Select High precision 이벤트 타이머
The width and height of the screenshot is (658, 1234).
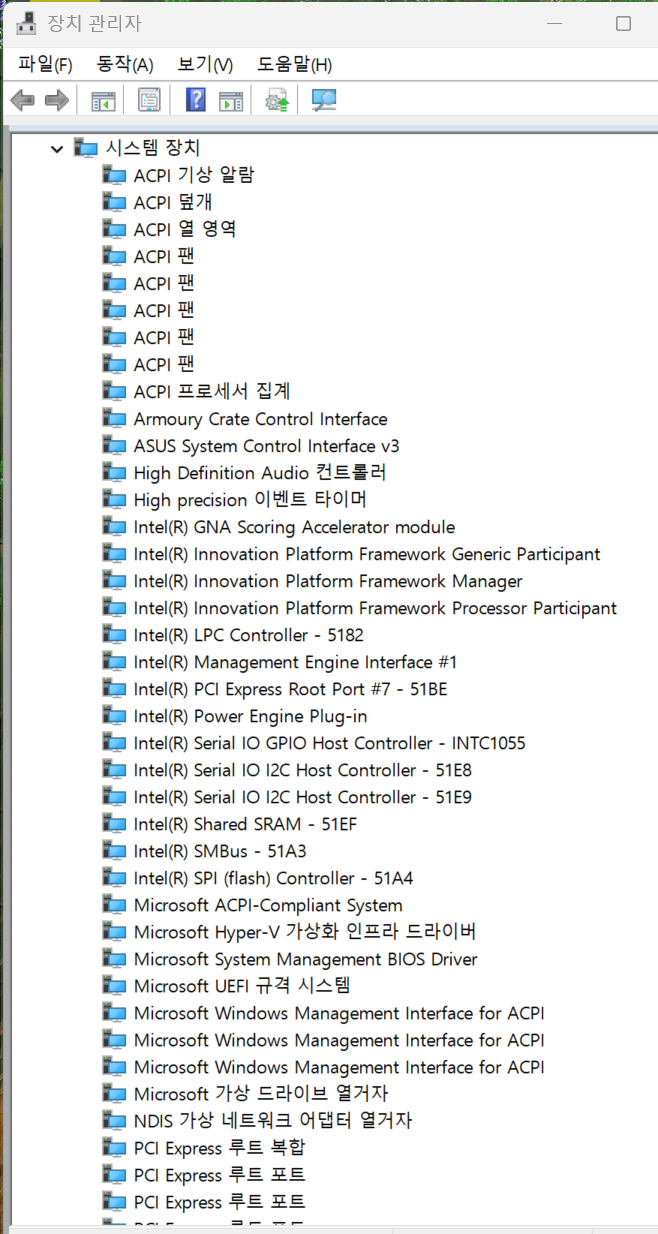pyautogui.click(x=250, y=500)
